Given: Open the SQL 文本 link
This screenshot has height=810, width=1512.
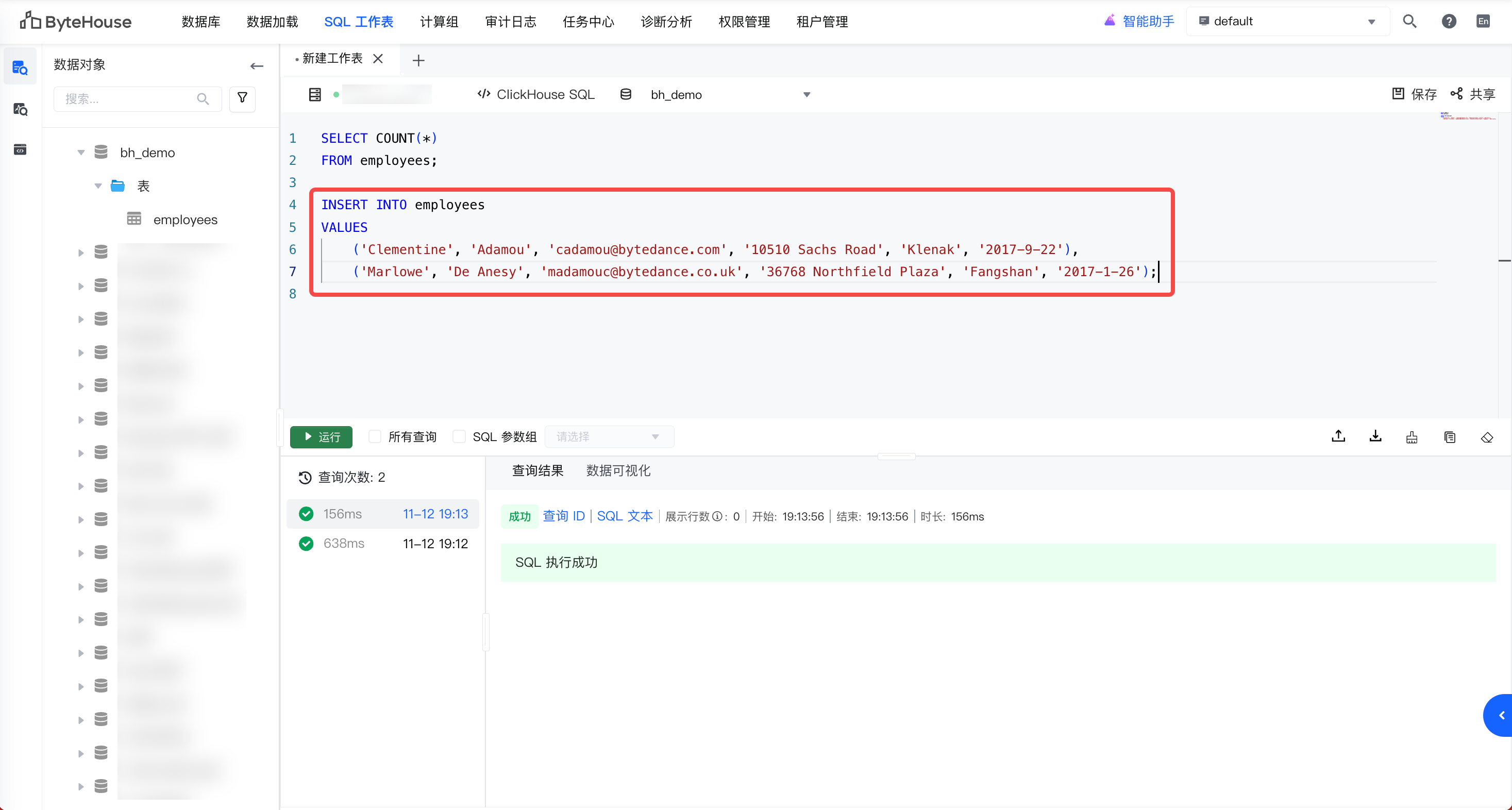Looking at the screenshot, I should coord(625,516).
